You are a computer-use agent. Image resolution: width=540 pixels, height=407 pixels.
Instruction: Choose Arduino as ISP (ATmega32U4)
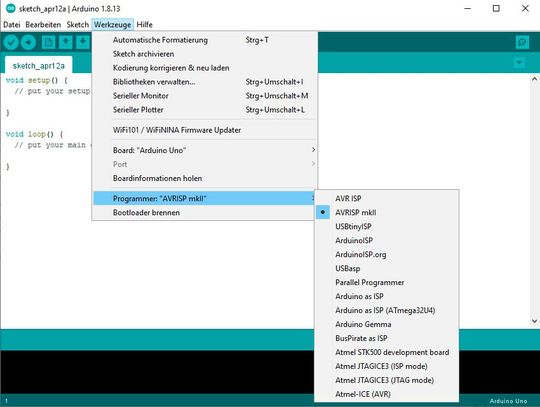click(x=387, y=310)
